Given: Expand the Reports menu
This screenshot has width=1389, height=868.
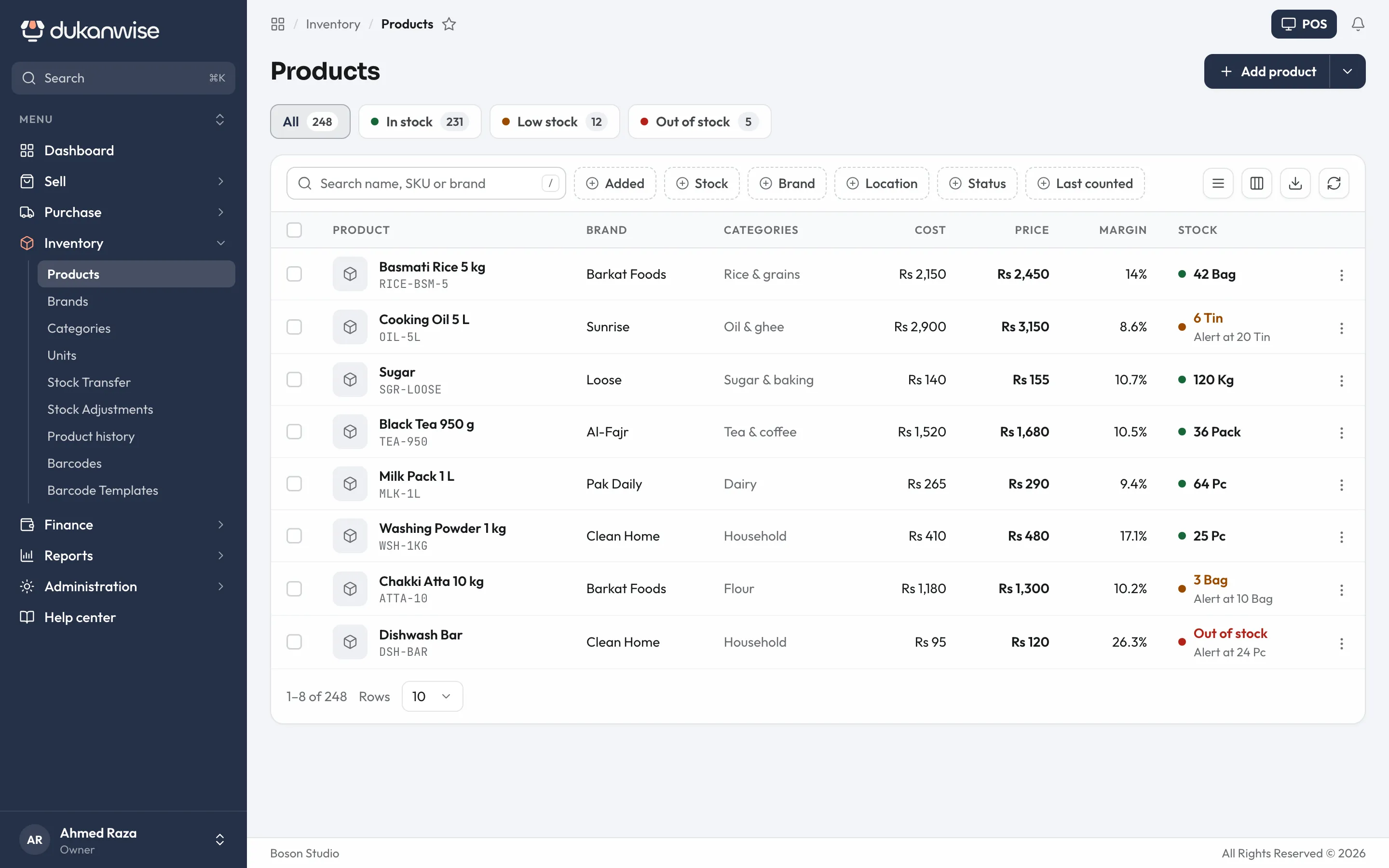Looking at the screenshot, I should point(123,556).
